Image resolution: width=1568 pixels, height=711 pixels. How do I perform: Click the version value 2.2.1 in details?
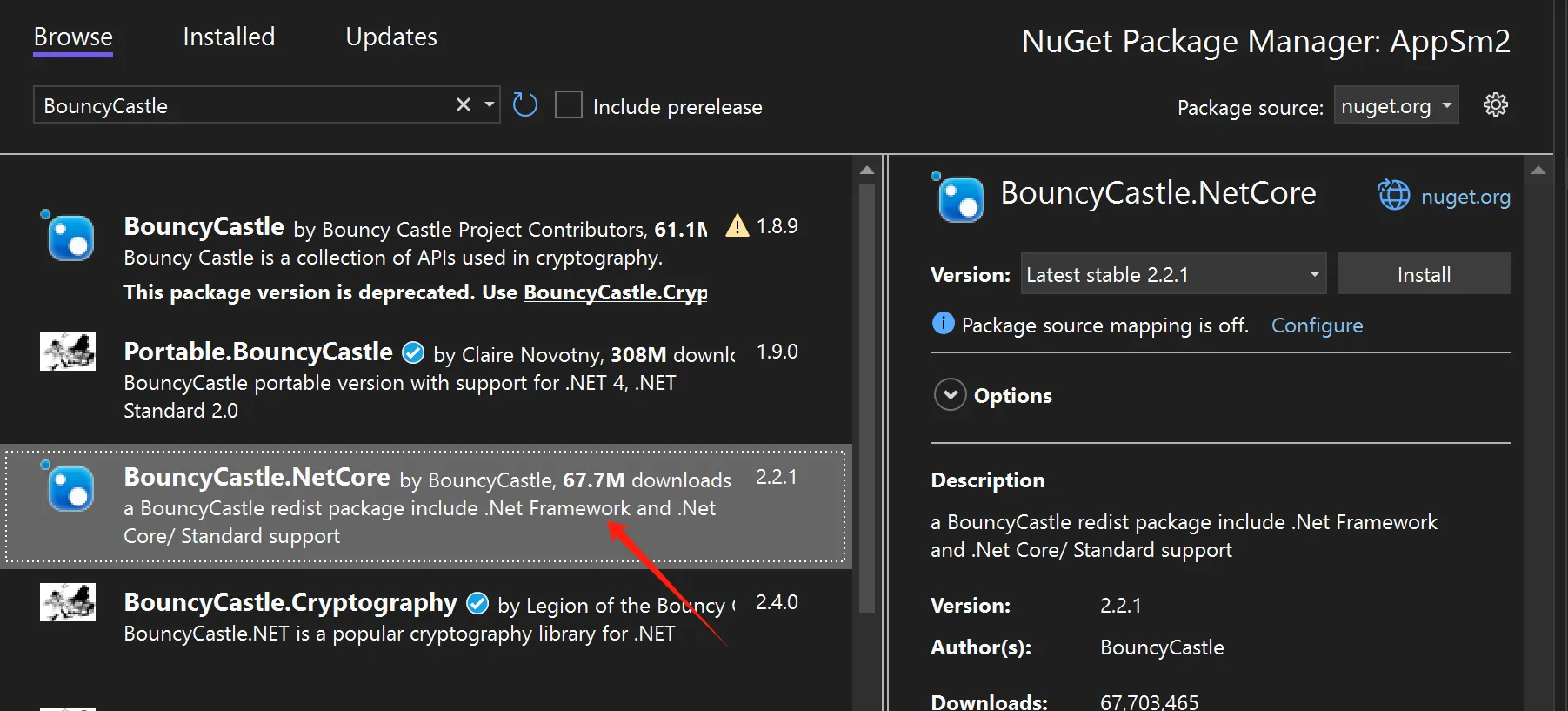pos(1120,606)
